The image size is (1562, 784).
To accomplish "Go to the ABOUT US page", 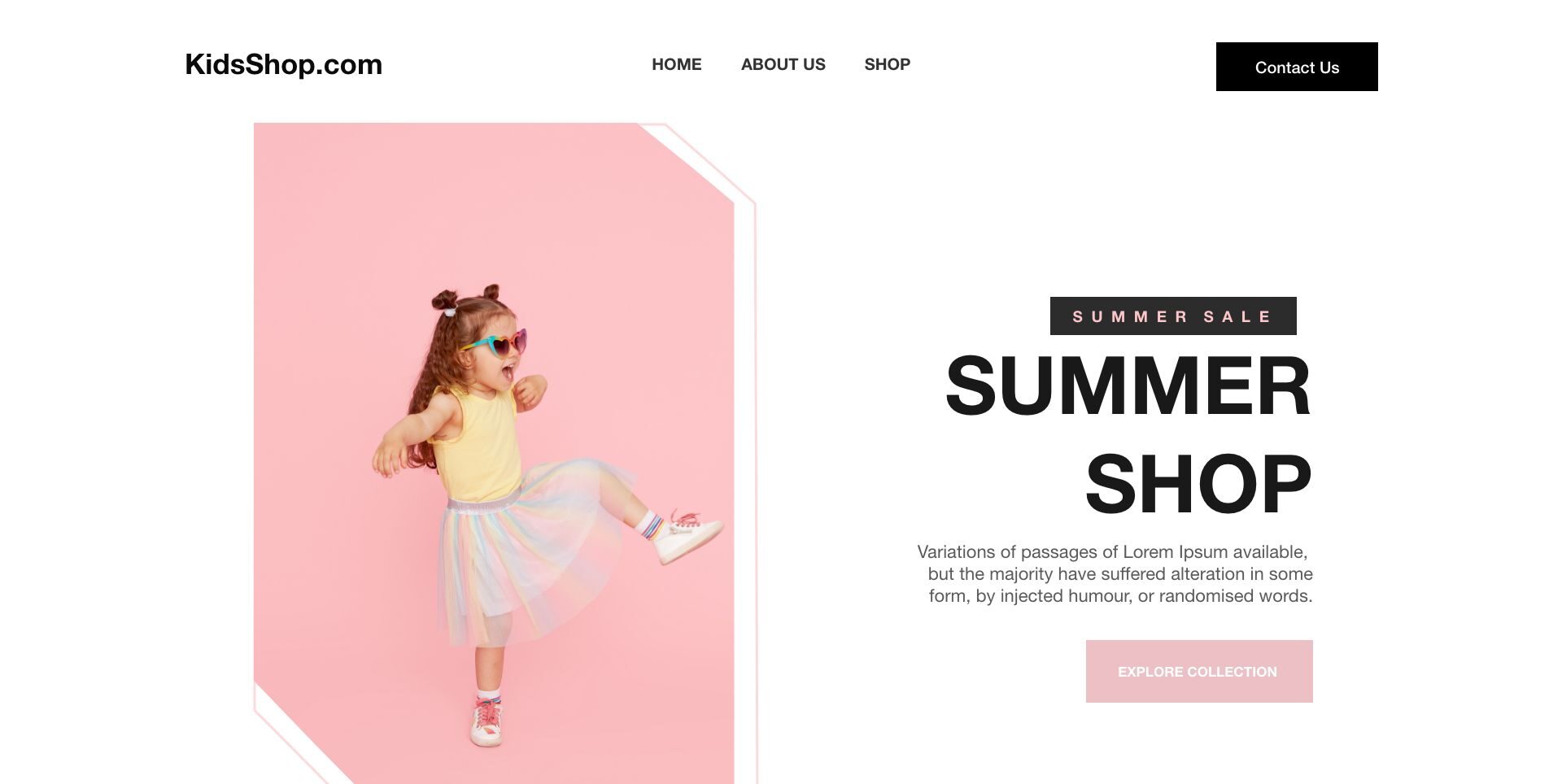I will (x=783, y=64).
